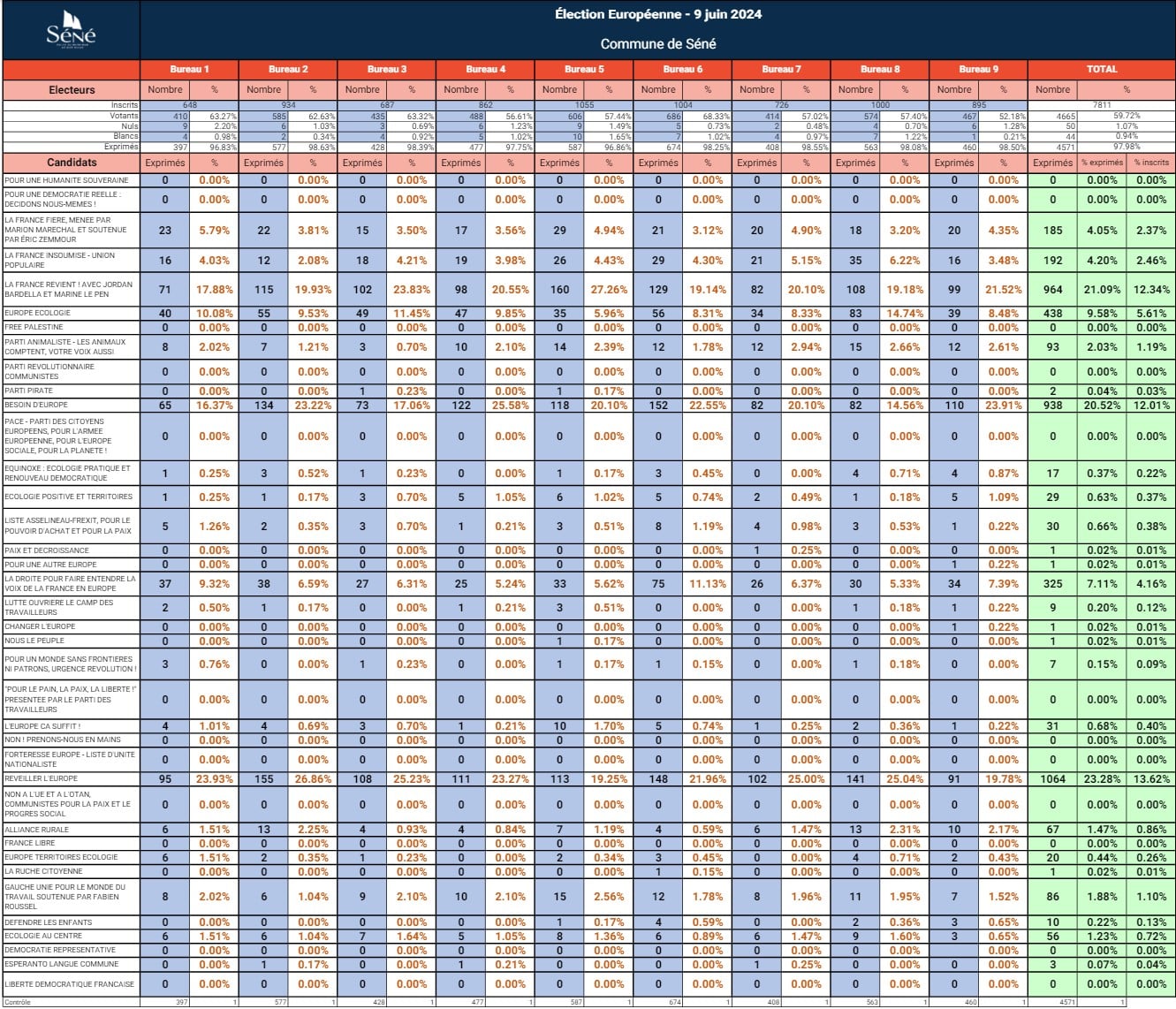Screen dimensions: 1176x1009
Task: Select the title 'Élection Européenne - 9 juin 2024'
Action: click(657, 15)
